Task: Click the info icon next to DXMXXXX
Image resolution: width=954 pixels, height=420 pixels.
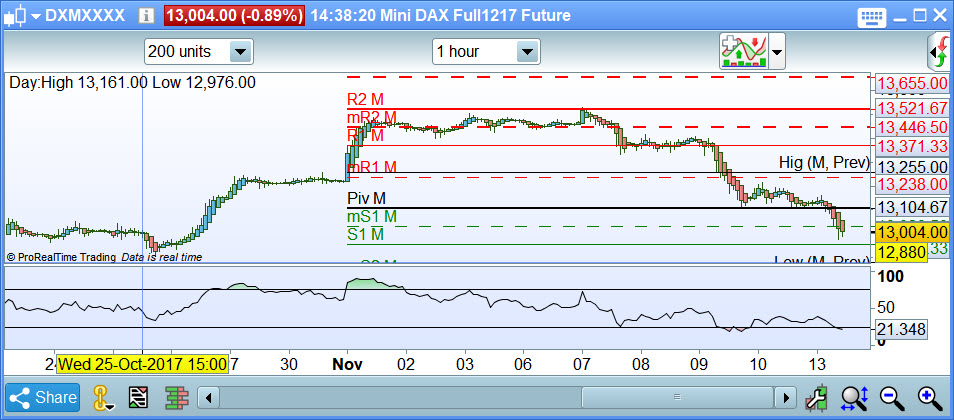Action: tap(146, 15)
